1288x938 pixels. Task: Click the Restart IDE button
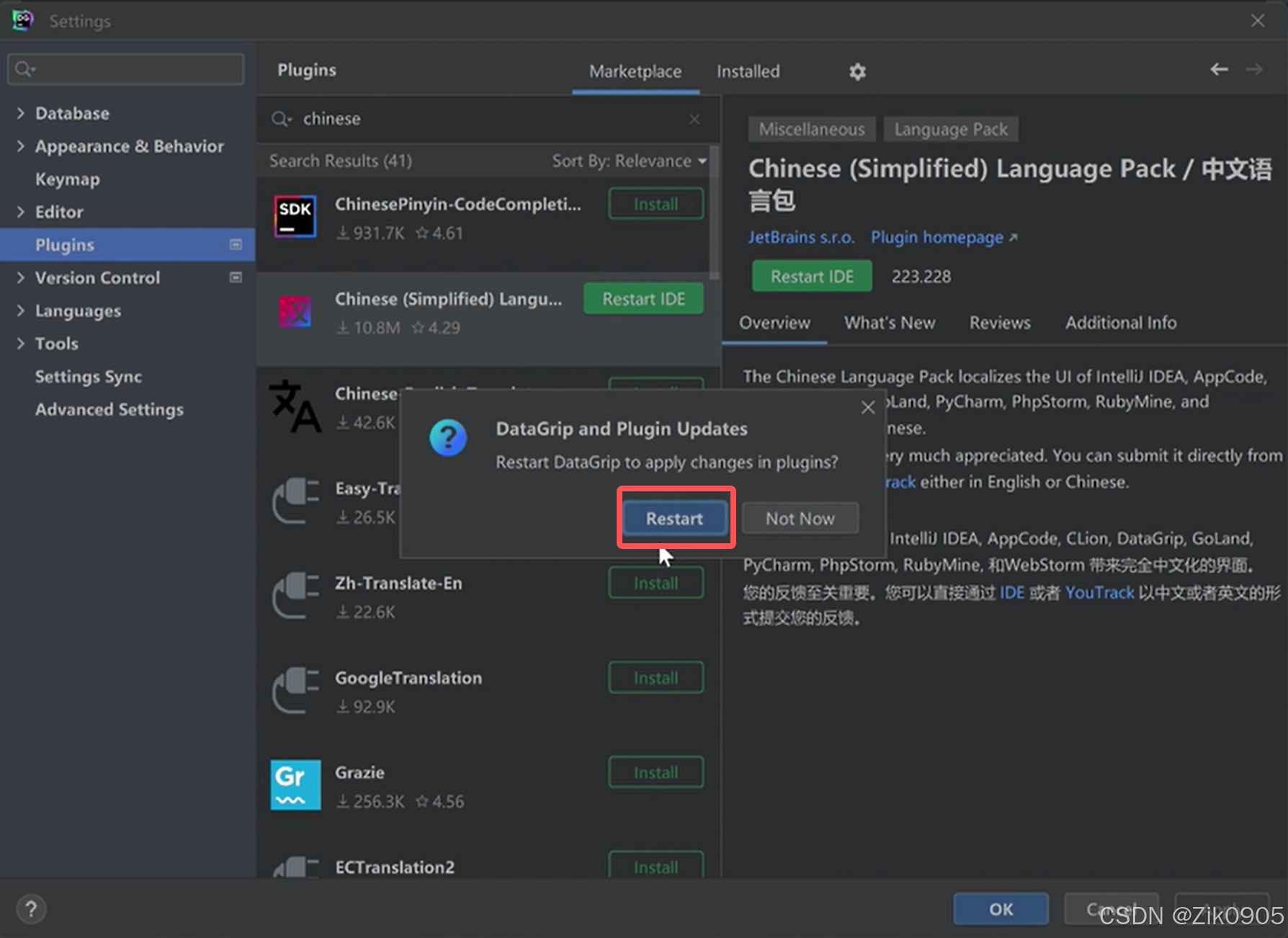[811, 276]
